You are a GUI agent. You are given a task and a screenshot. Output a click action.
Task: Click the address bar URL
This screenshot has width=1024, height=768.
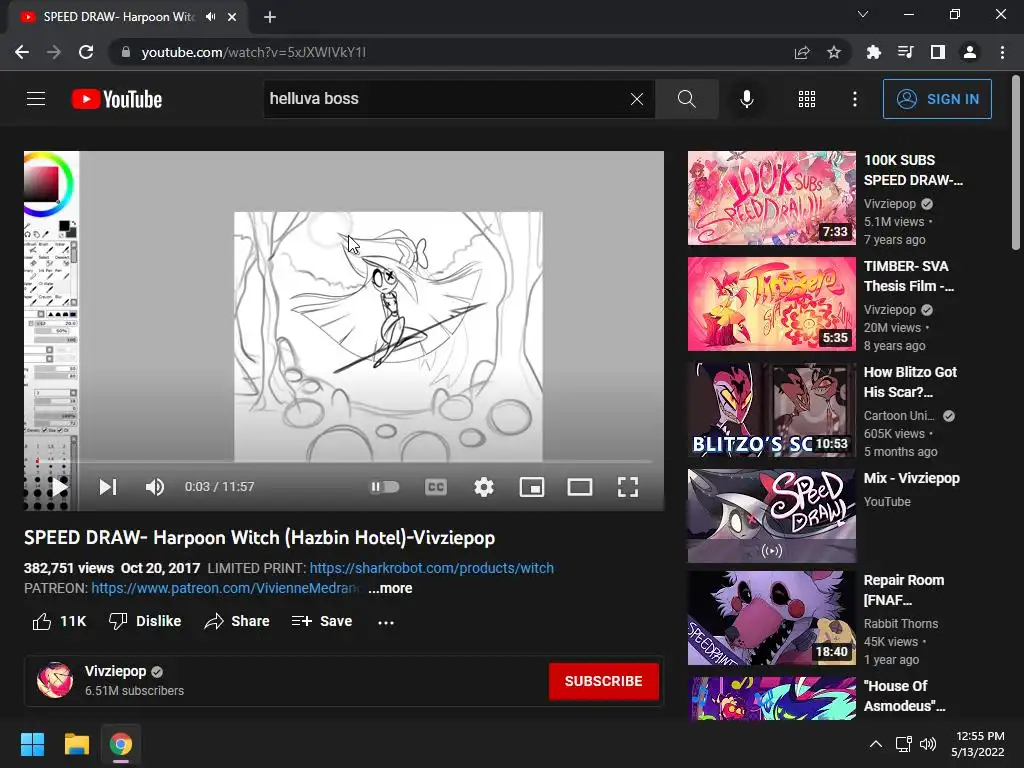pos(253,52)
